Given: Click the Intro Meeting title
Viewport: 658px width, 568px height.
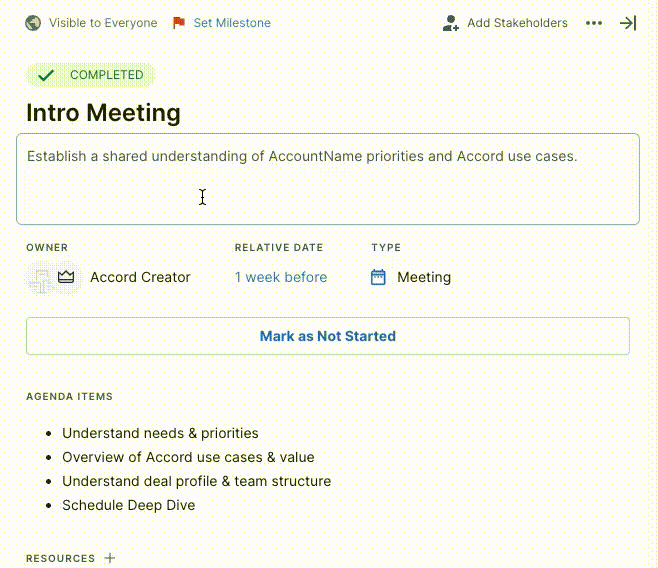Looking at the screenshot, I should pos(104,113).
